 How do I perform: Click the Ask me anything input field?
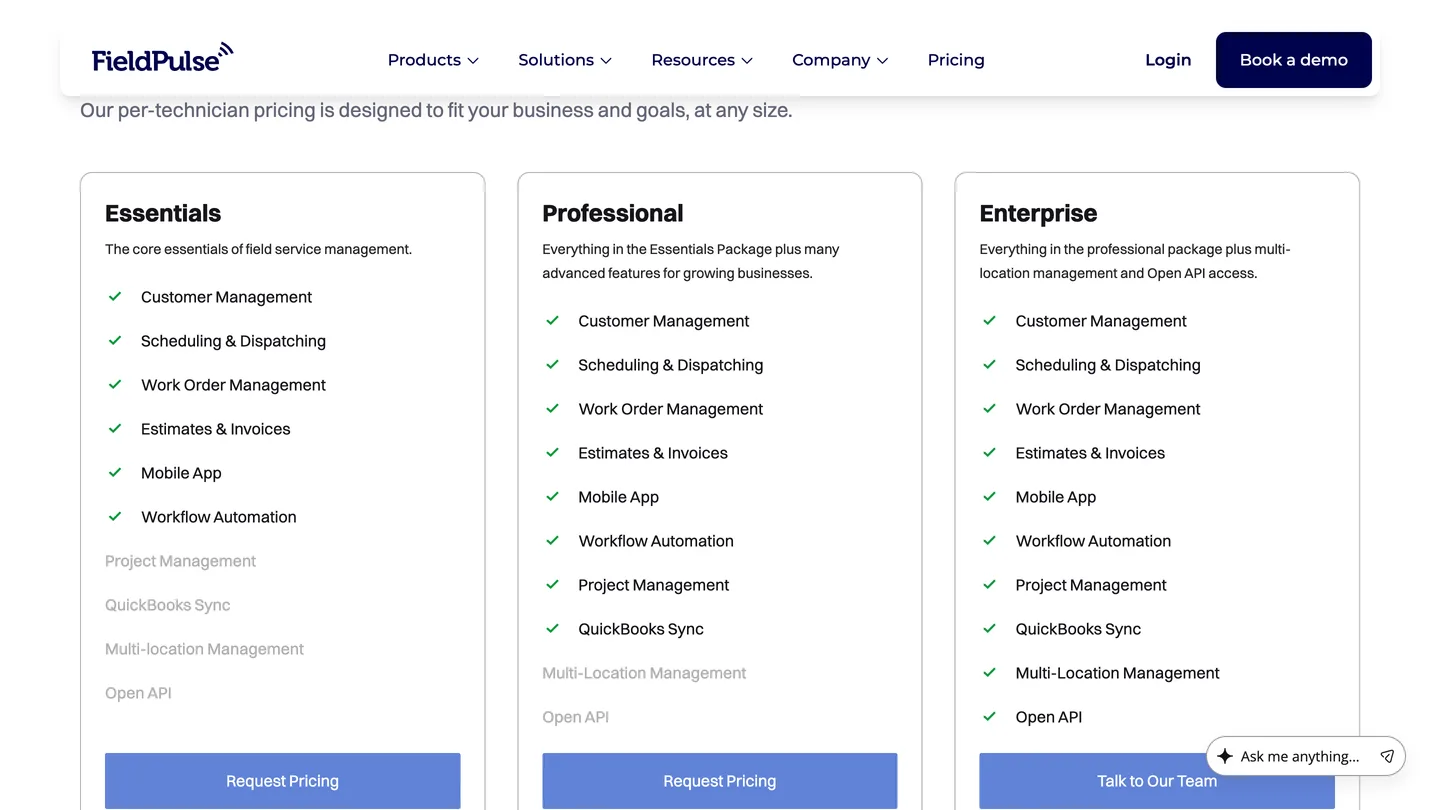(1300, 756)
